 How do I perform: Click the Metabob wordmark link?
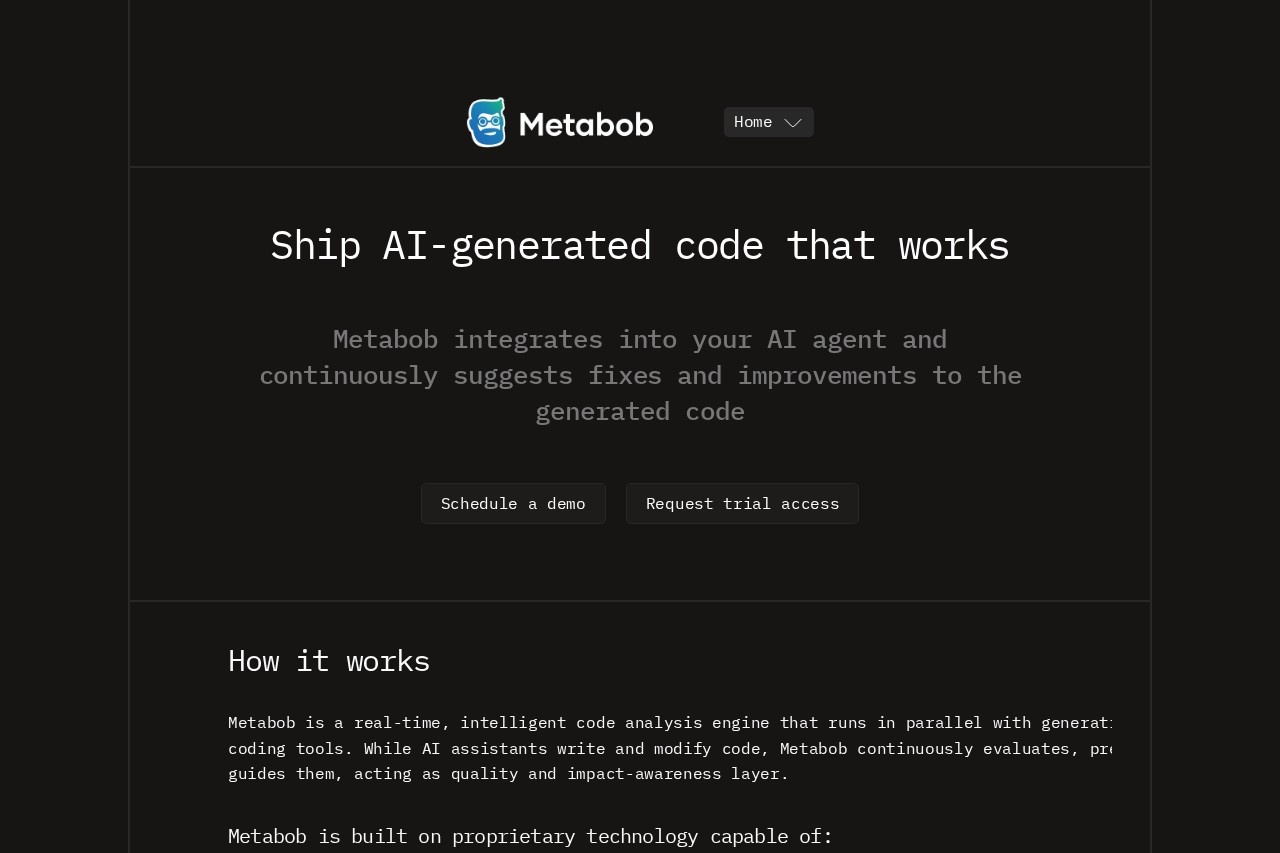click(x=585, y=124)
